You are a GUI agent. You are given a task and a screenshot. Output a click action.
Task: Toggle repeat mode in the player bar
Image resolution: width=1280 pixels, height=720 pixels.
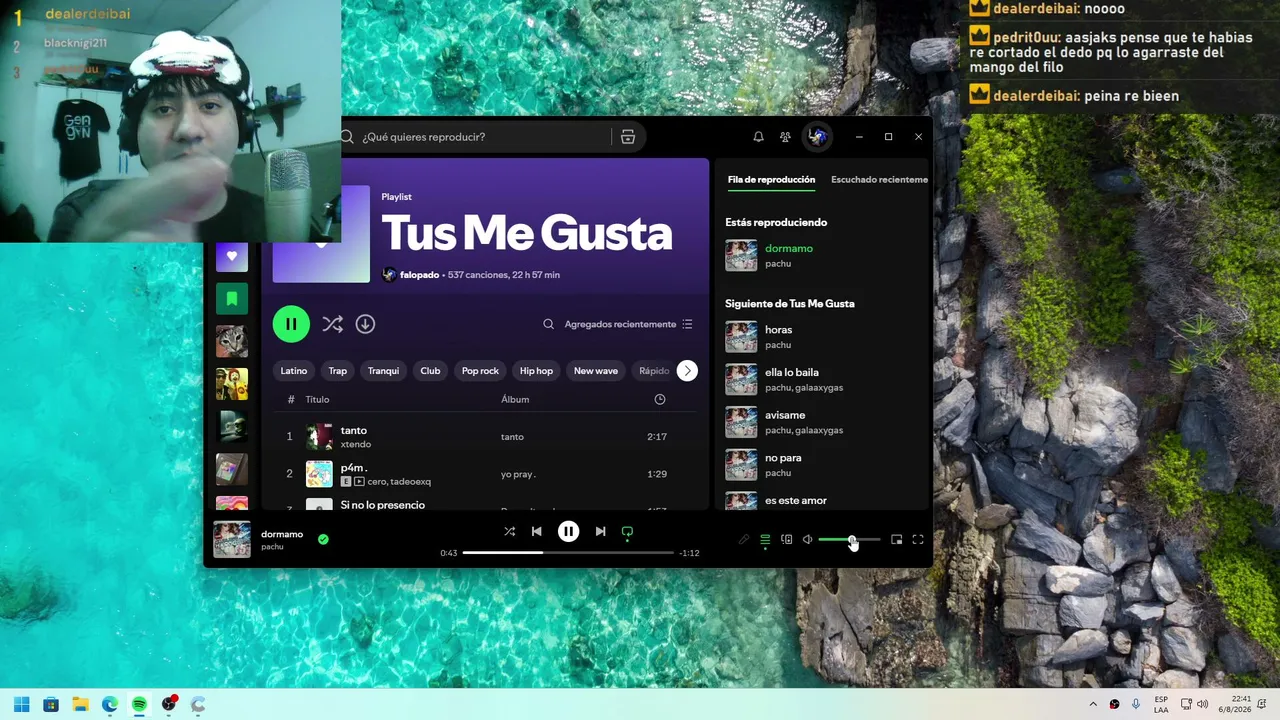(627, 532)
